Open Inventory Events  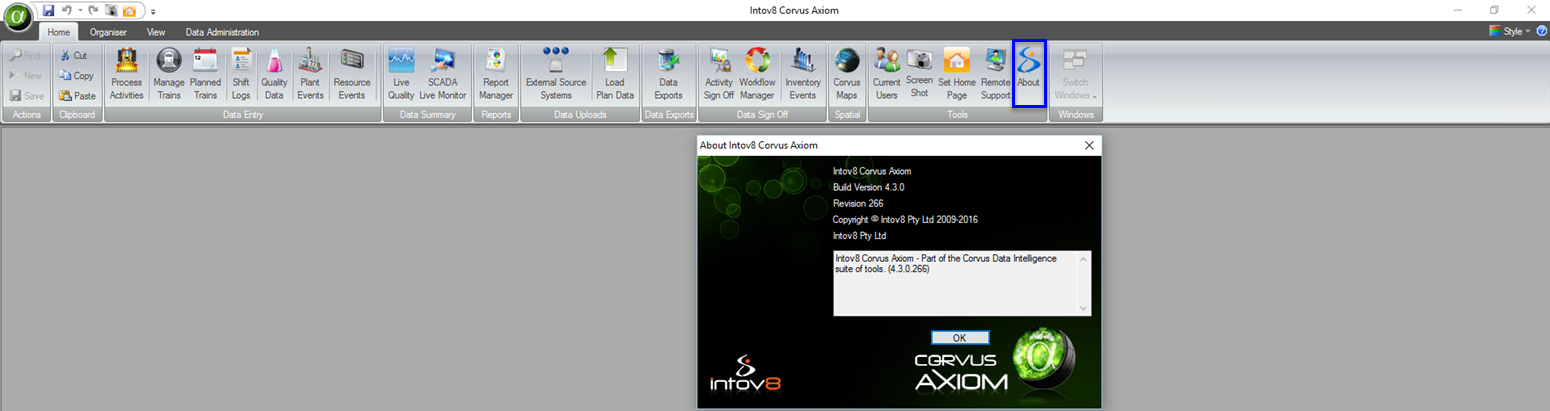coord(803,74)
